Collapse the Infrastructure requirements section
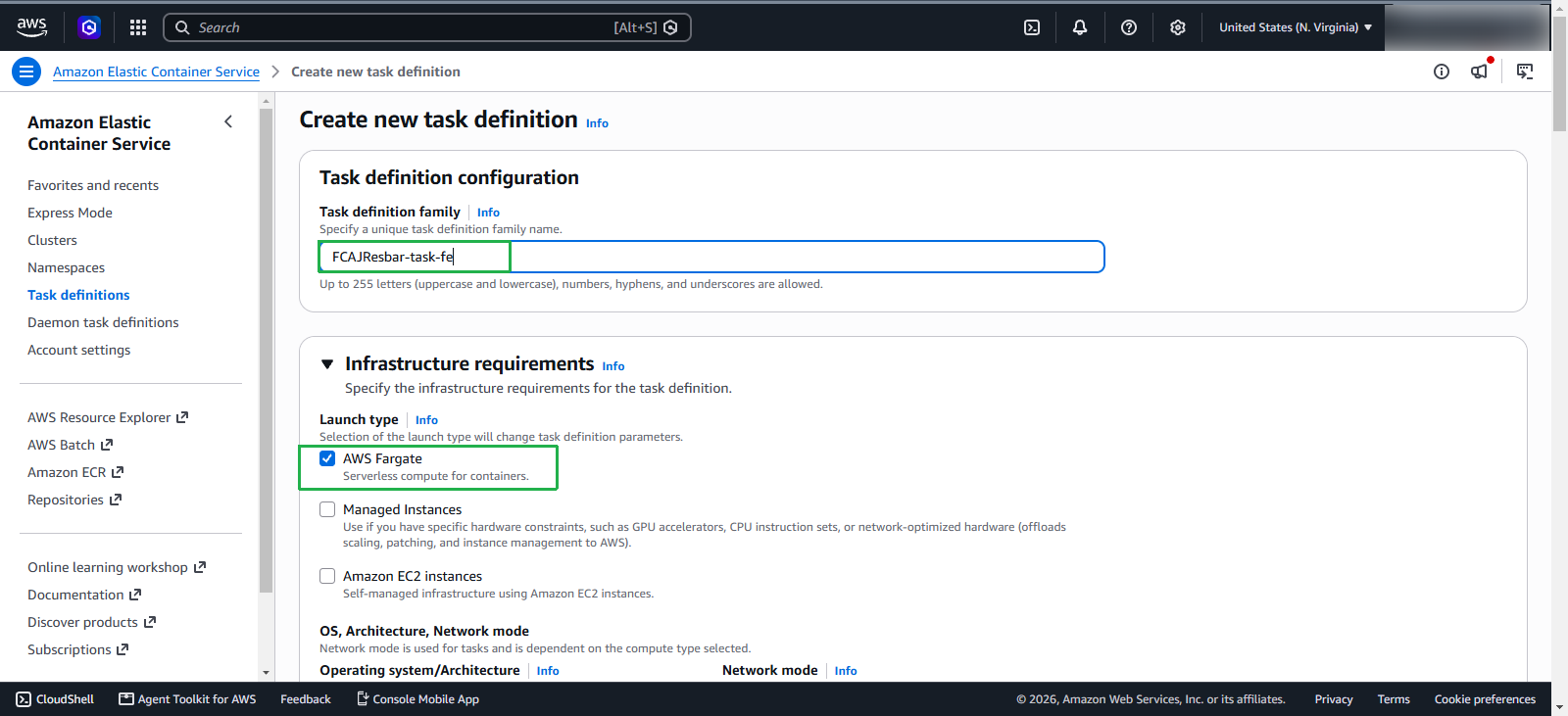This screenshot has width=1568, height=716. pyautogui.click(x=327, y=364)
